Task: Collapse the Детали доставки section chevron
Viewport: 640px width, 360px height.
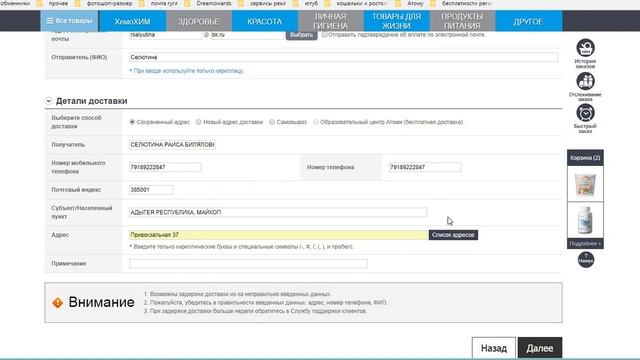Action: (49, 101)
